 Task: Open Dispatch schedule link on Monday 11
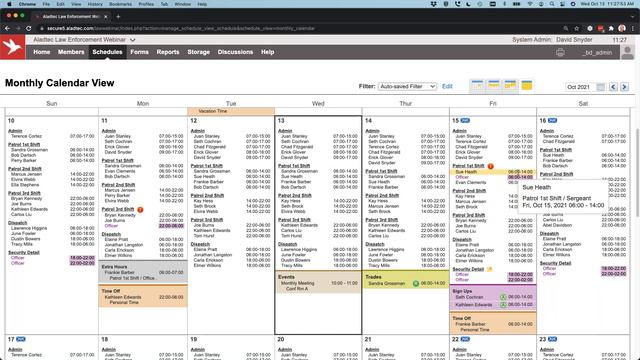pyautogui.click(x=111, y=234)
